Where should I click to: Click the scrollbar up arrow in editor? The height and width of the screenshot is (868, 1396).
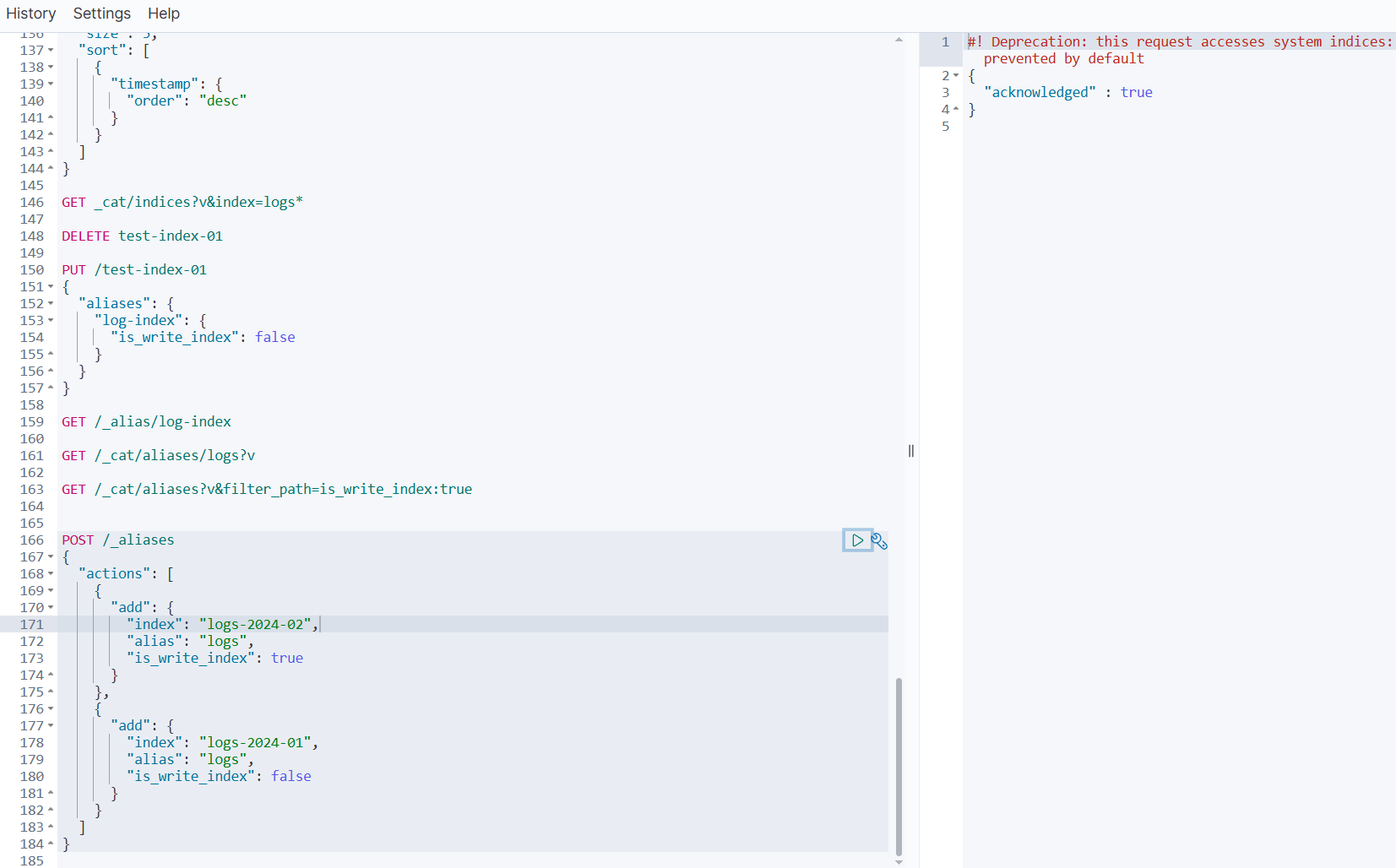click(x=899, y=40)
